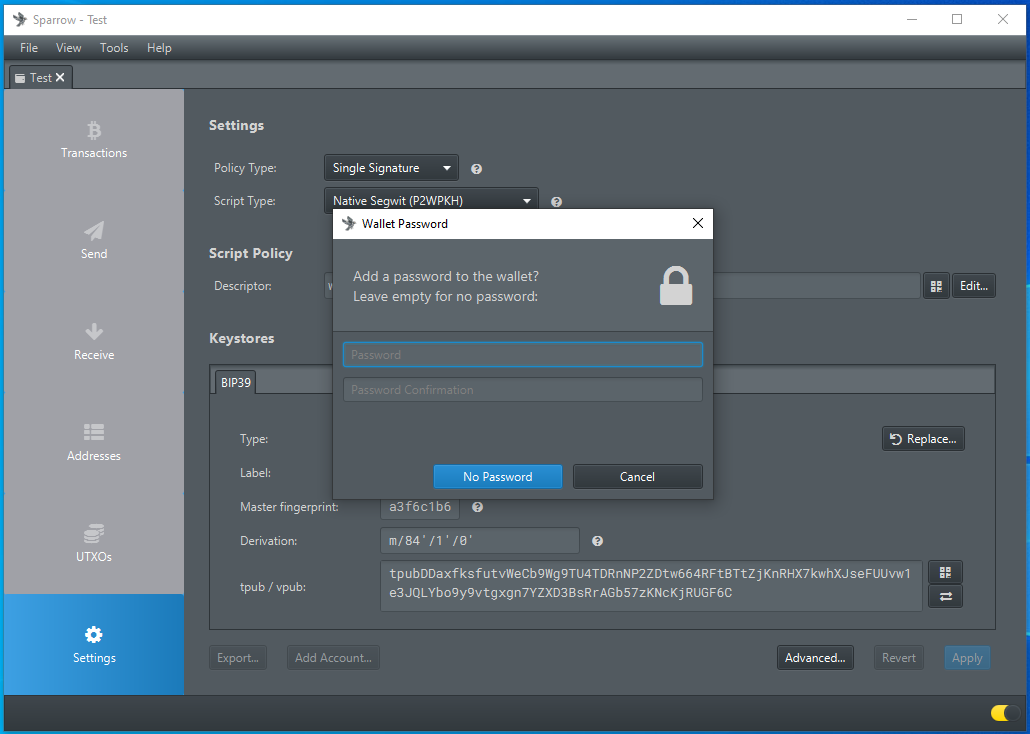This screenshot has height=734, width=1030.
Task: Click the tpub / vpub key text area
Action: point(651,585)
